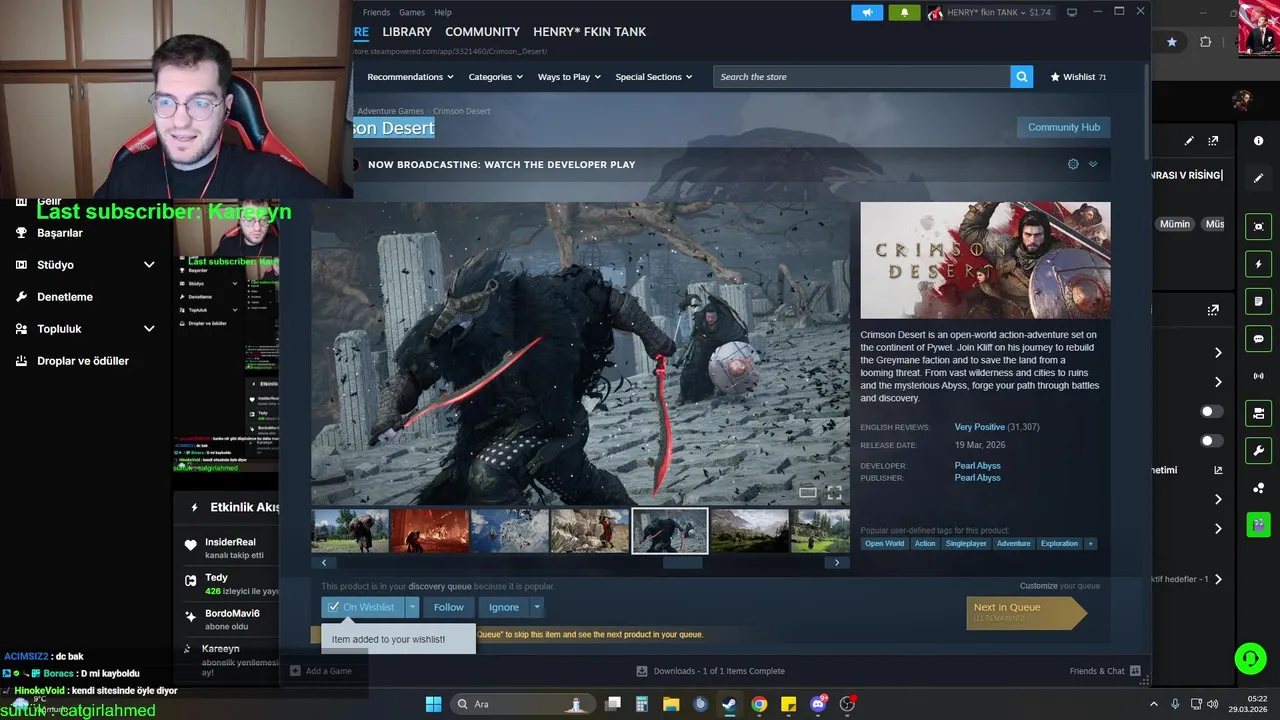Click the pencil edit icon beside stream title
Image resolution: width=1280 pixels, height=720 pixels.
[1189, 141]
